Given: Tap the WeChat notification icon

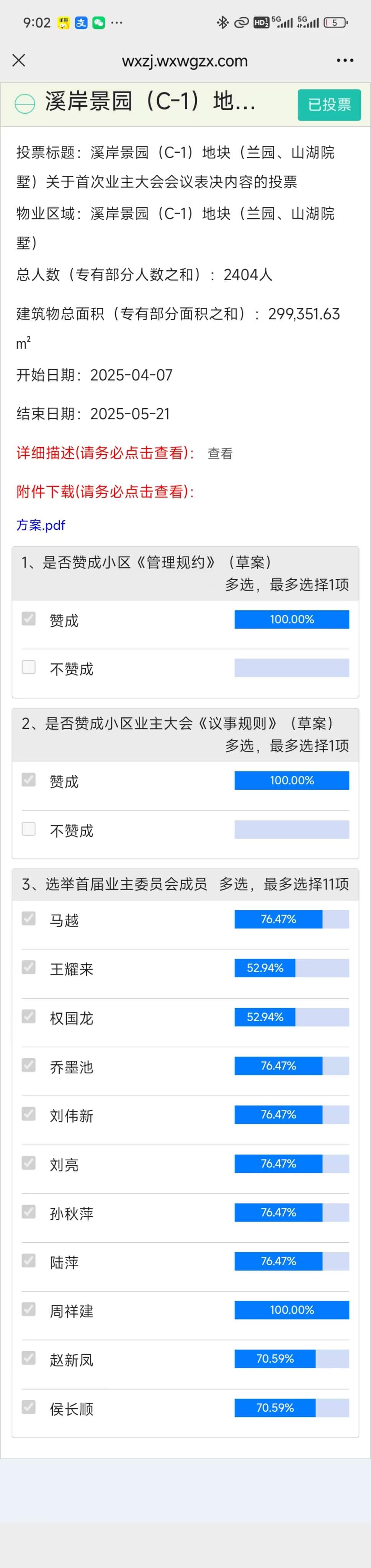Looking at the screenshot, I should coord(99,23).
